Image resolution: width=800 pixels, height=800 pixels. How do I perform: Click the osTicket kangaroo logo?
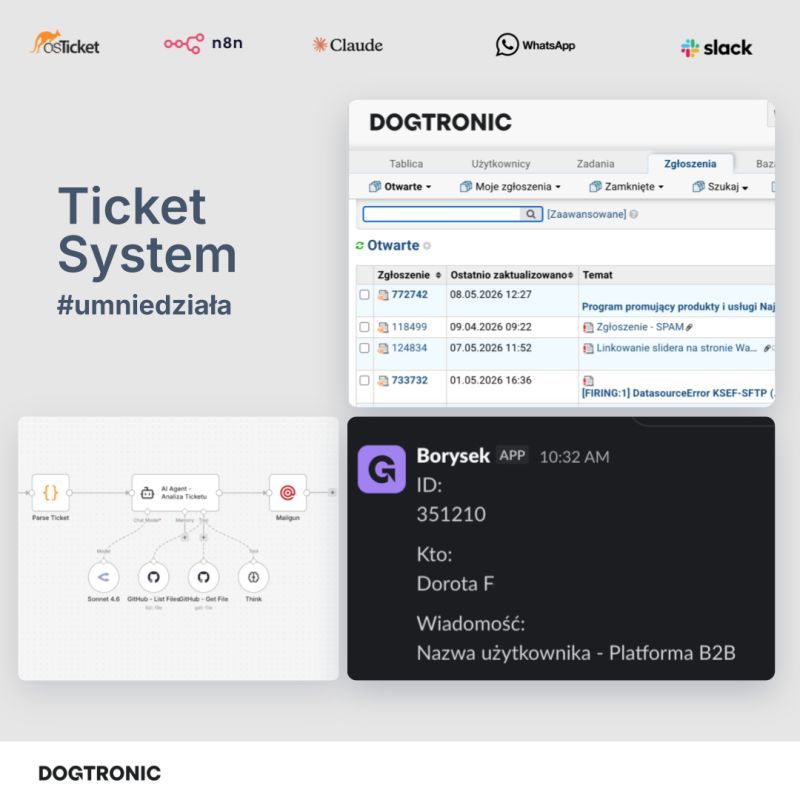[65, 43]
